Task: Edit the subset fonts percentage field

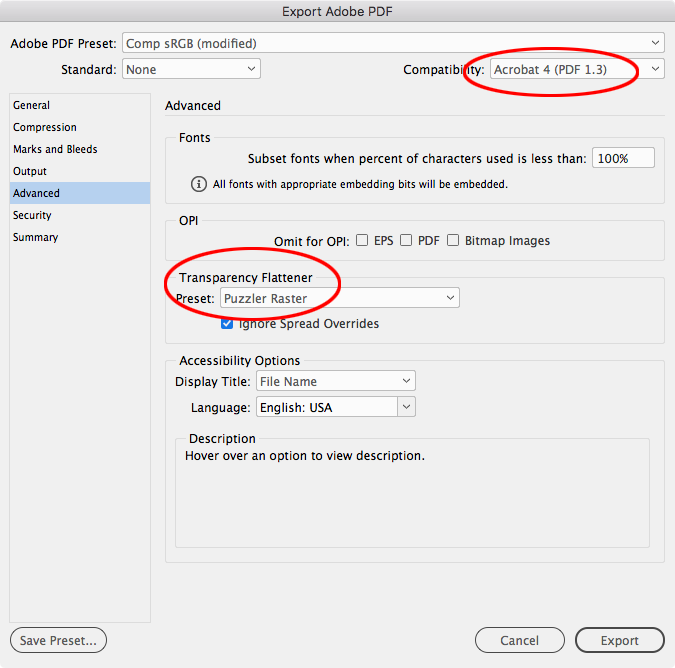Action: (623, 158)
